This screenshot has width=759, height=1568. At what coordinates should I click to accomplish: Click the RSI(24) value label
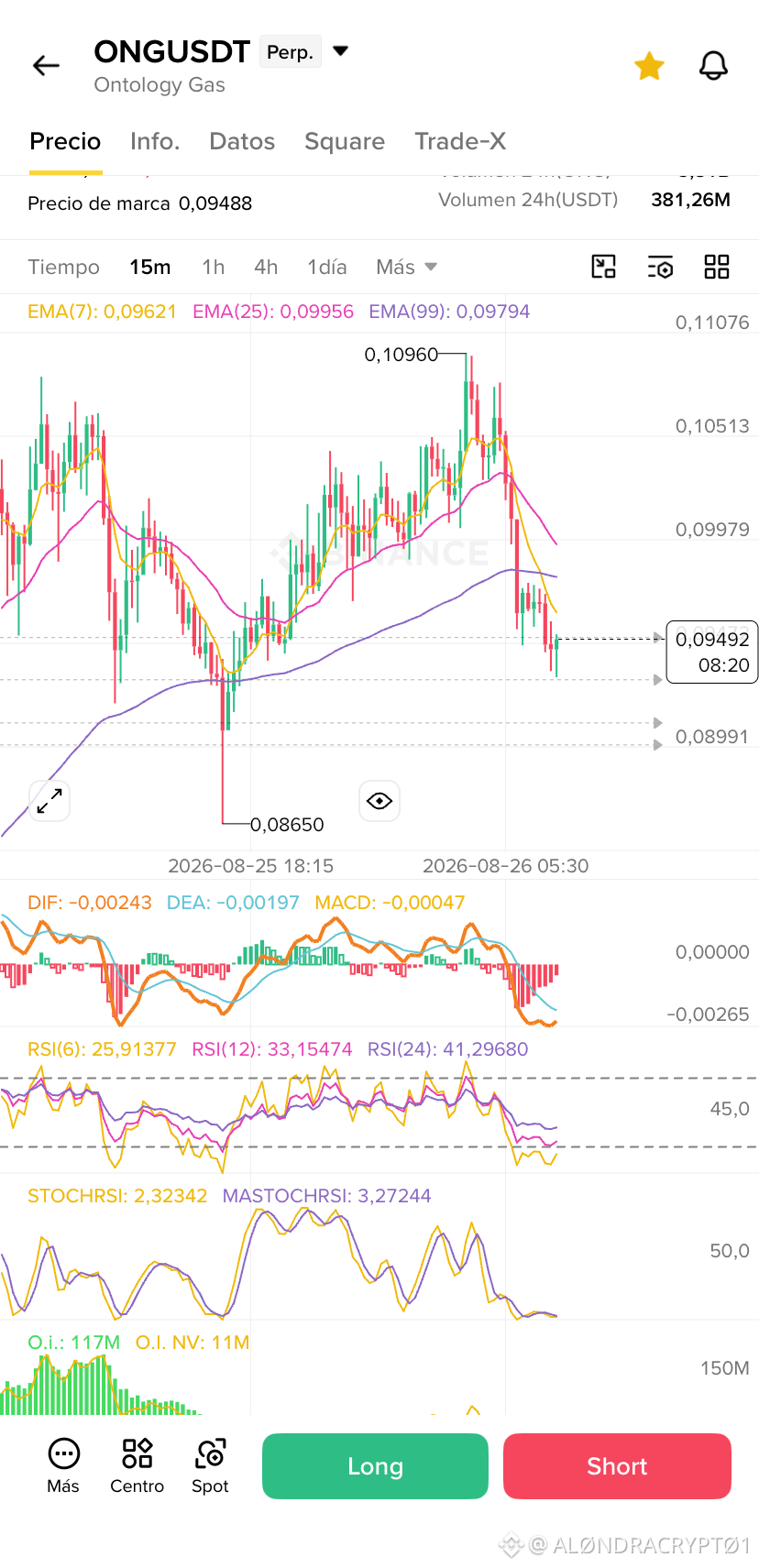pos(448,1049)
